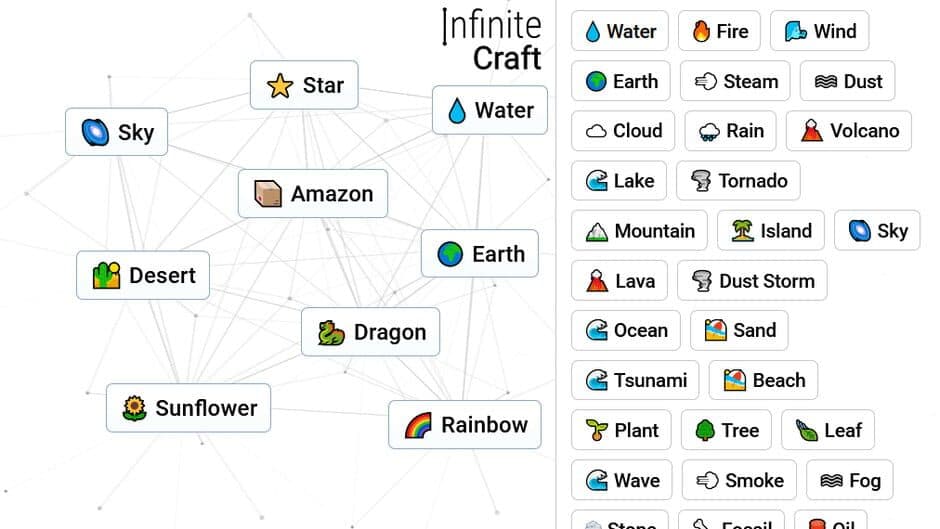This screenshot has width=940, height=529.
Task: Pick the Dust Storm element
Action: (752, 281)
